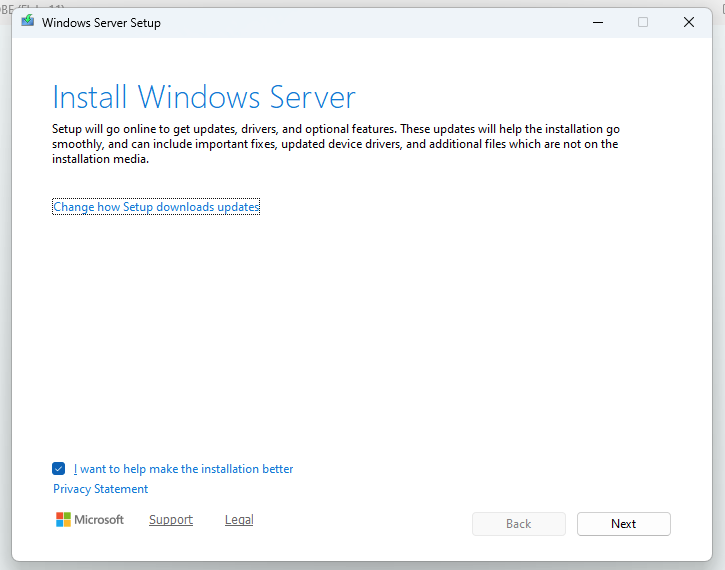This screenshot has width=725, height=570.
Task: Click the "I want to help" checkbox label
Action: click(x=184, y=469)
